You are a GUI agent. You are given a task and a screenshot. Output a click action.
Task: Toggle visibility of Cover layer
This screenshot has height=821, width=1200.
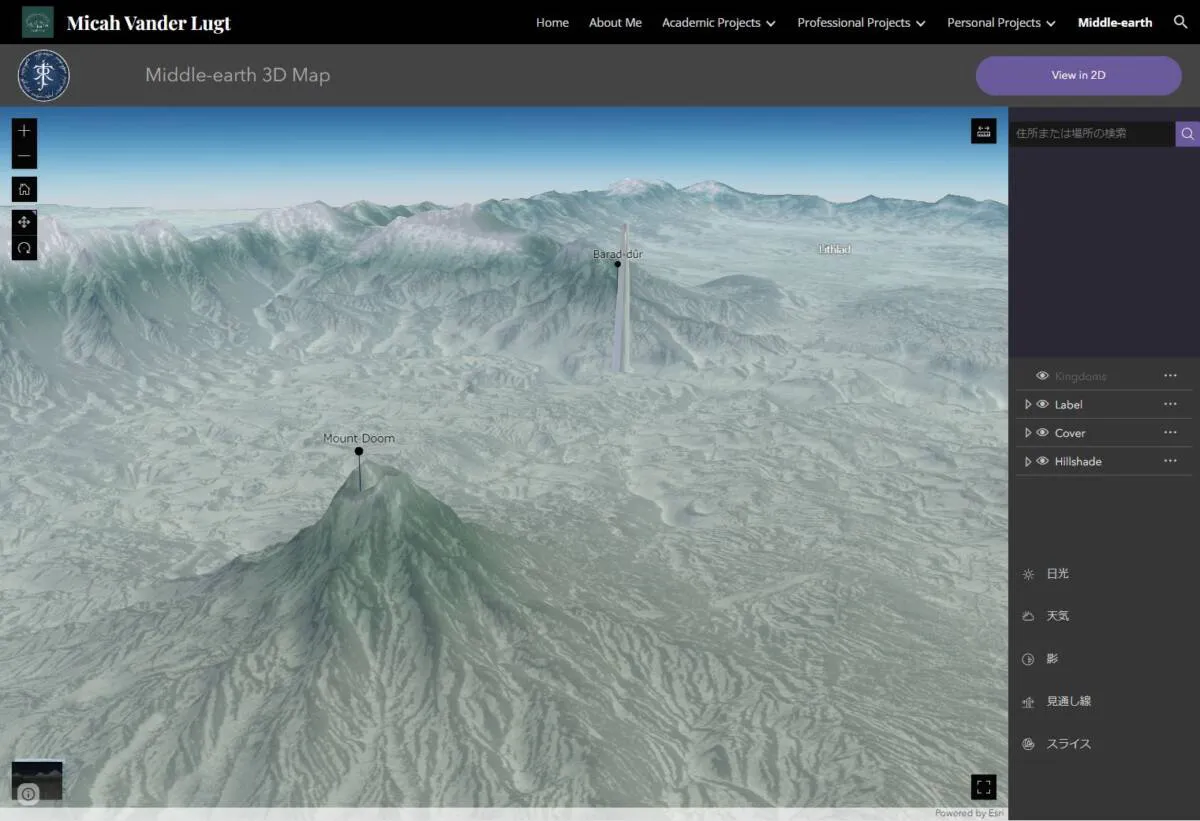pos(1042,433)
